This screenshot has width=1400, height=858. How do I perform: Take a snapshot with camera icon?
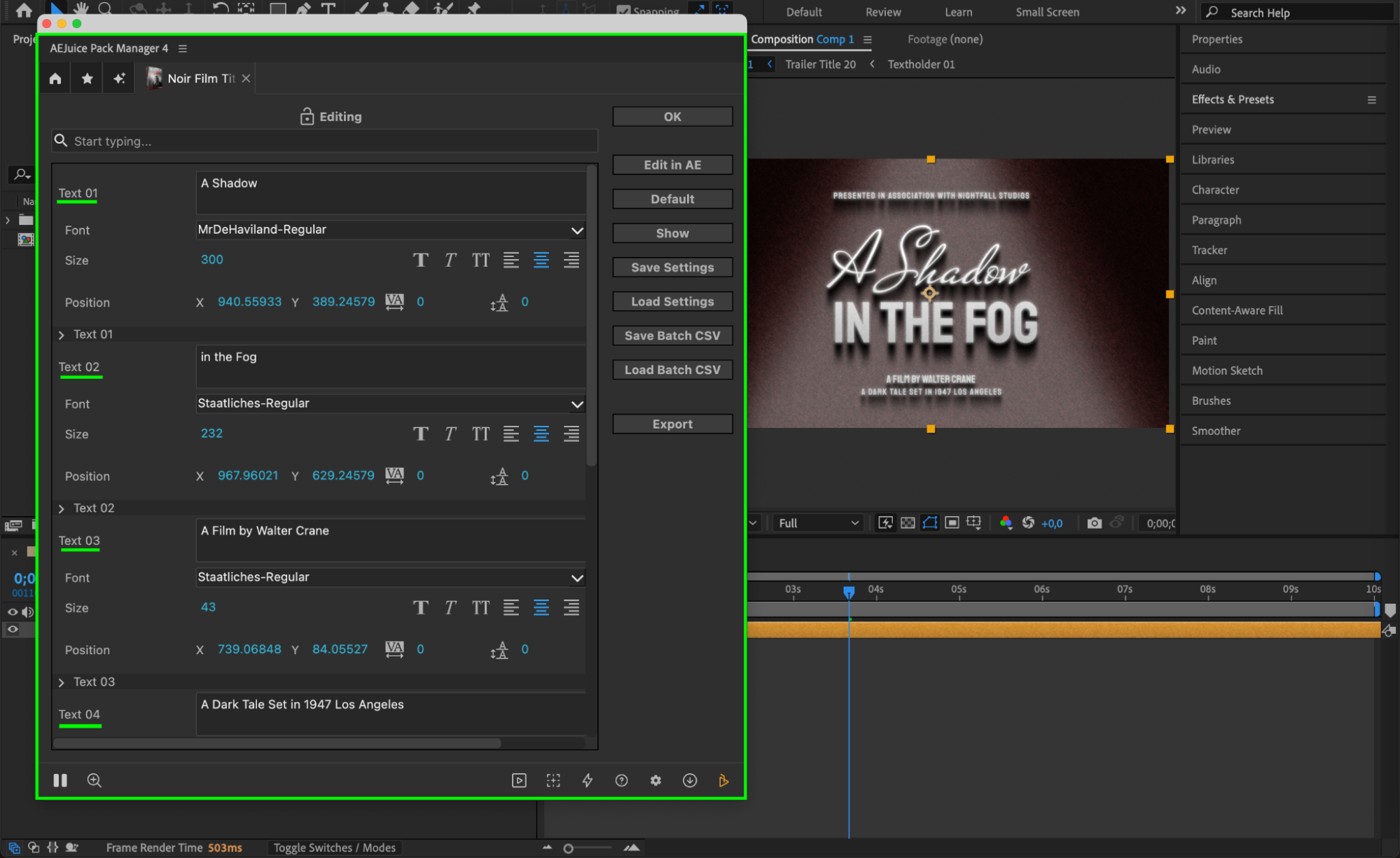(1094, 523)
